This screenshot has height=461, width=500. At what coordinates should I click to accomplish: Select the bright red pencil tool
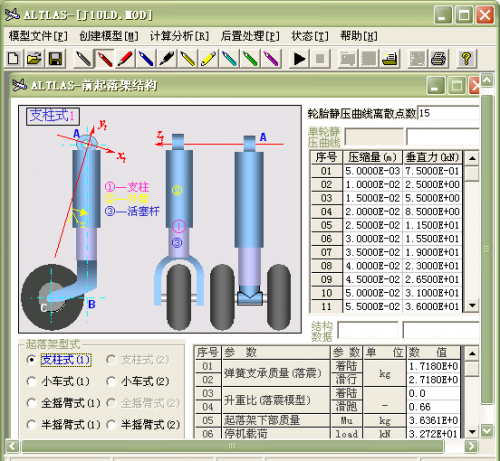[x=125, y=59]
